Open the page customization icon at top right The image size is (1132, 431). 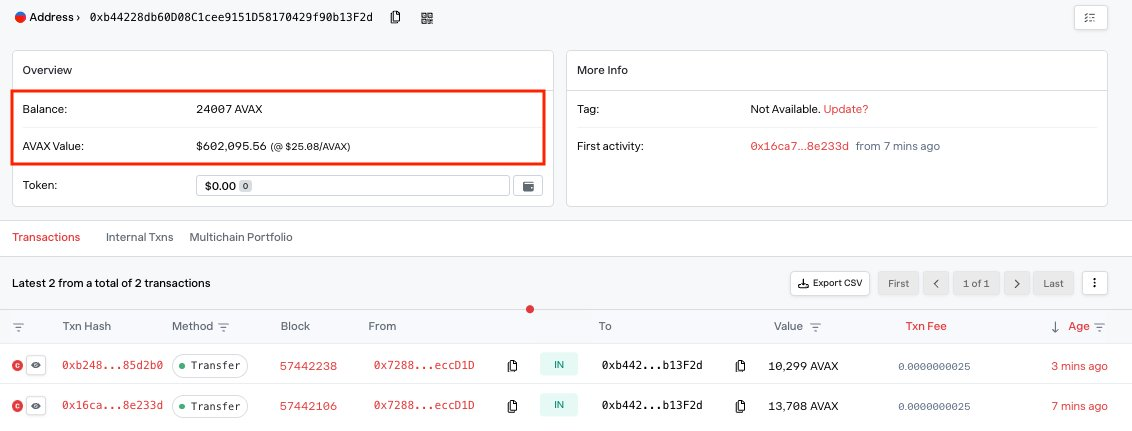tap(1089, 18)
